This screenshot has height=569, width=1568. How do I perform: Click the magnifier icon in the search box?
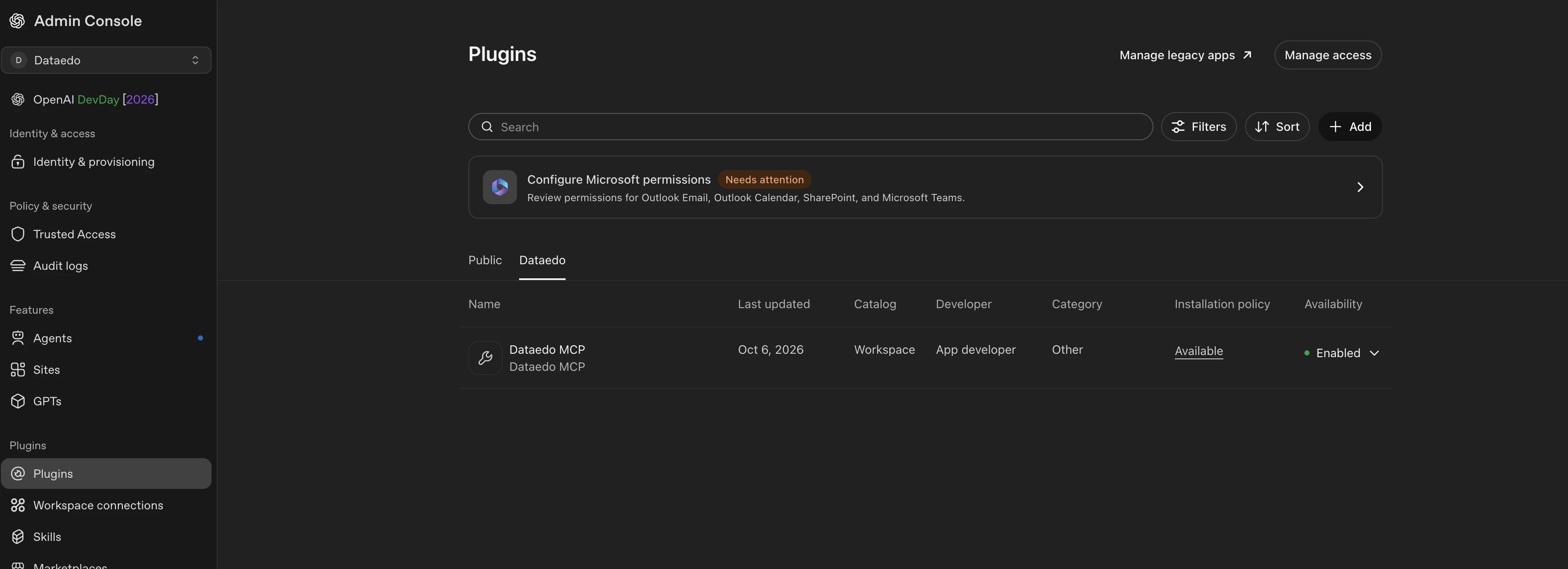tap(487, 127)
